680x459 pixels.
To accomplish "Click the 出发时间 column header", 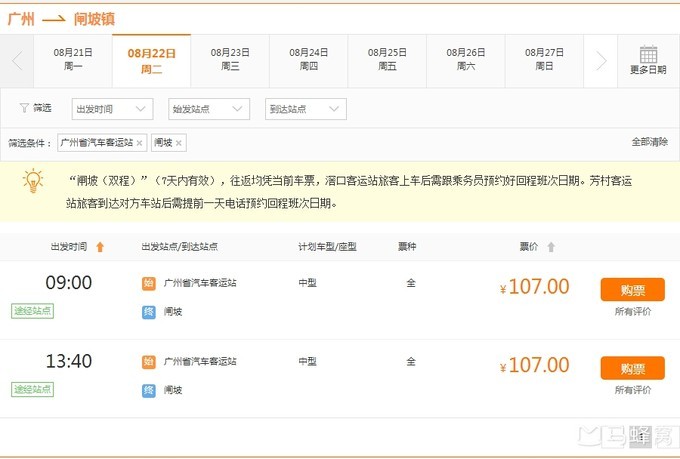I will click(69, 247).
